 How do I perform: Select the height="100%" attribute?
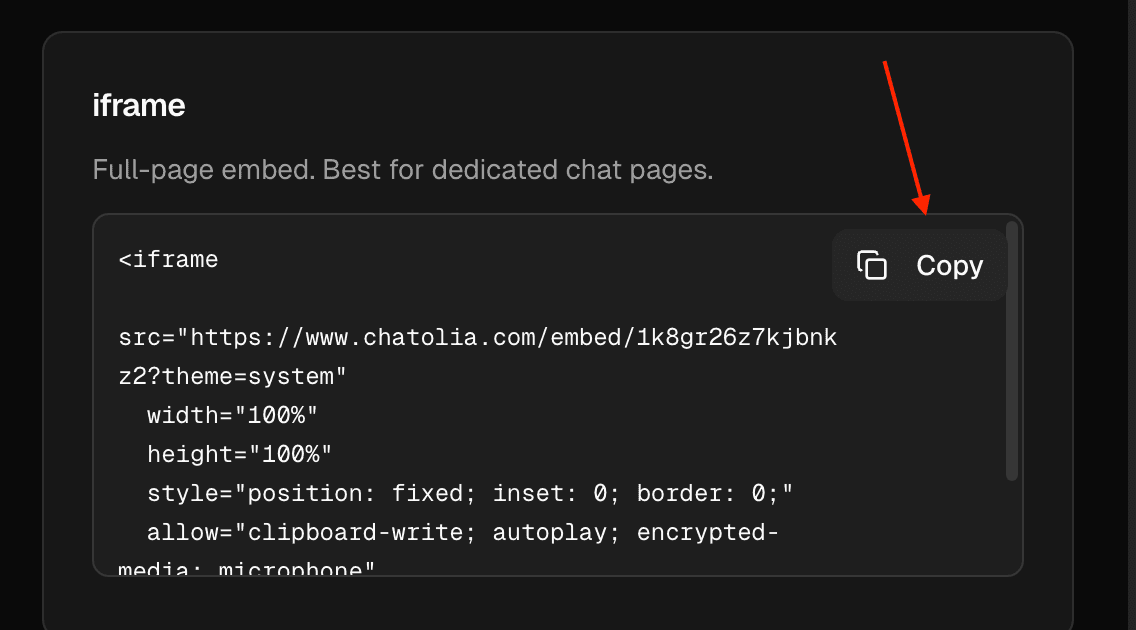click(240, 454)
